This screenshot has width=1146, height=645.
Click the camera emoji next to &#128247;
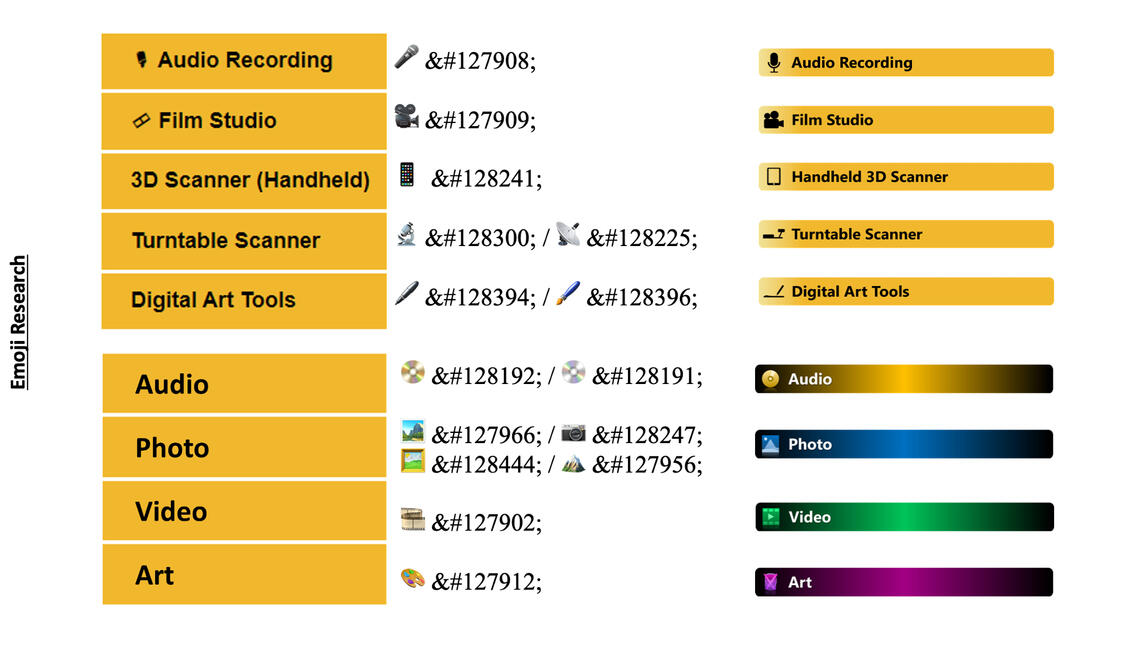click(573, 433)
